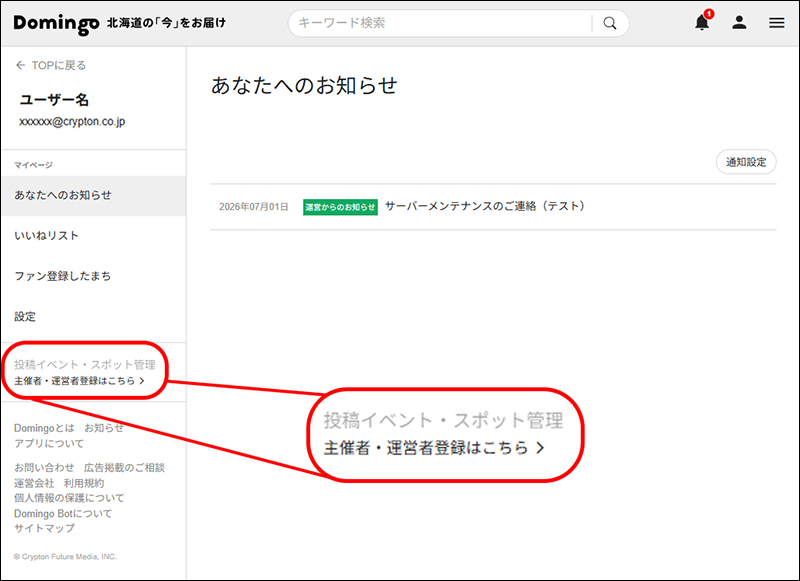Open 個人情報の保護について footer link
The width and height of the screenshot is (800, 581).
coord(69,498)
